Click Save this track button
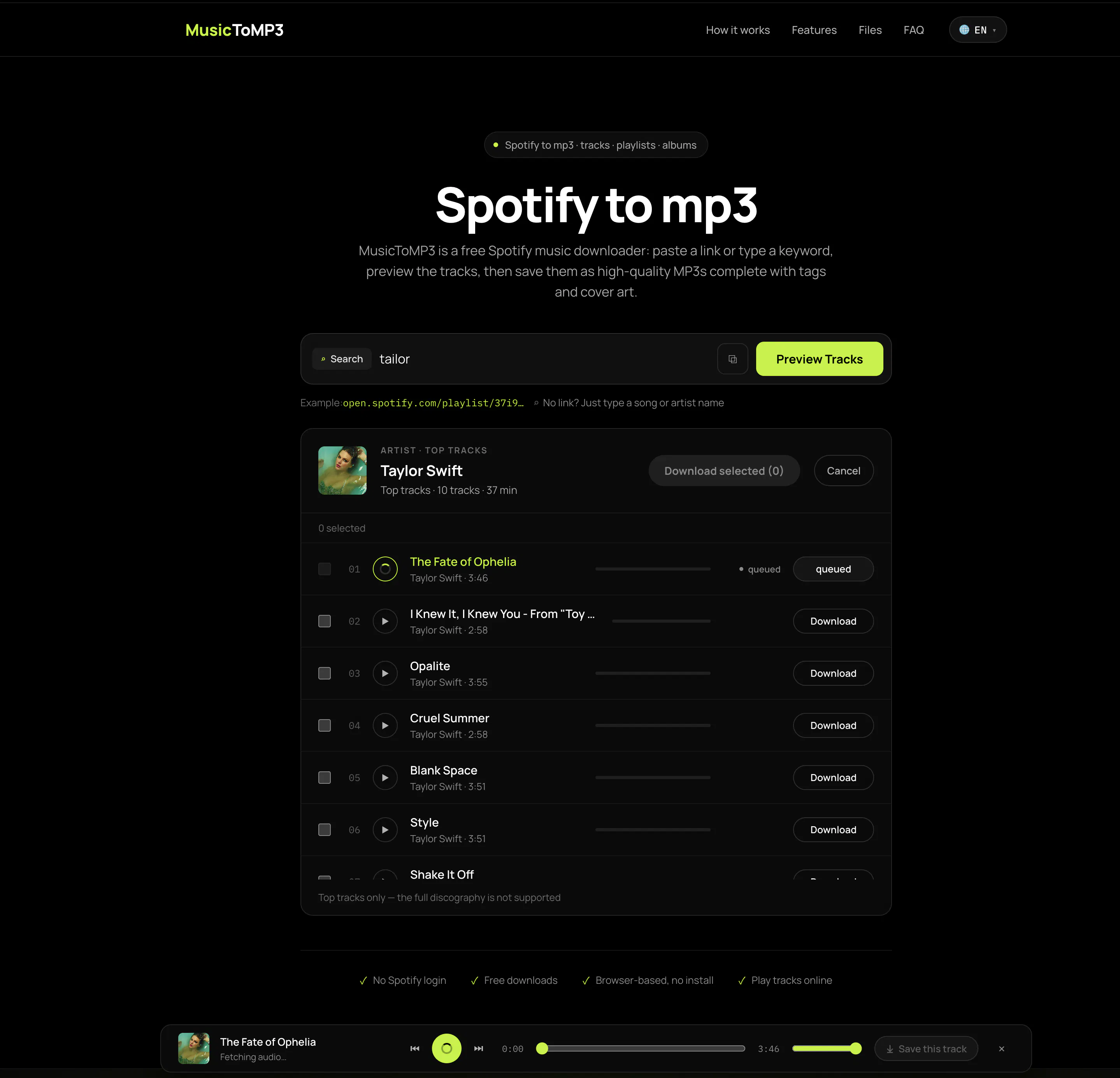The image size is (1120, 1078). [x=926, y=1048]
